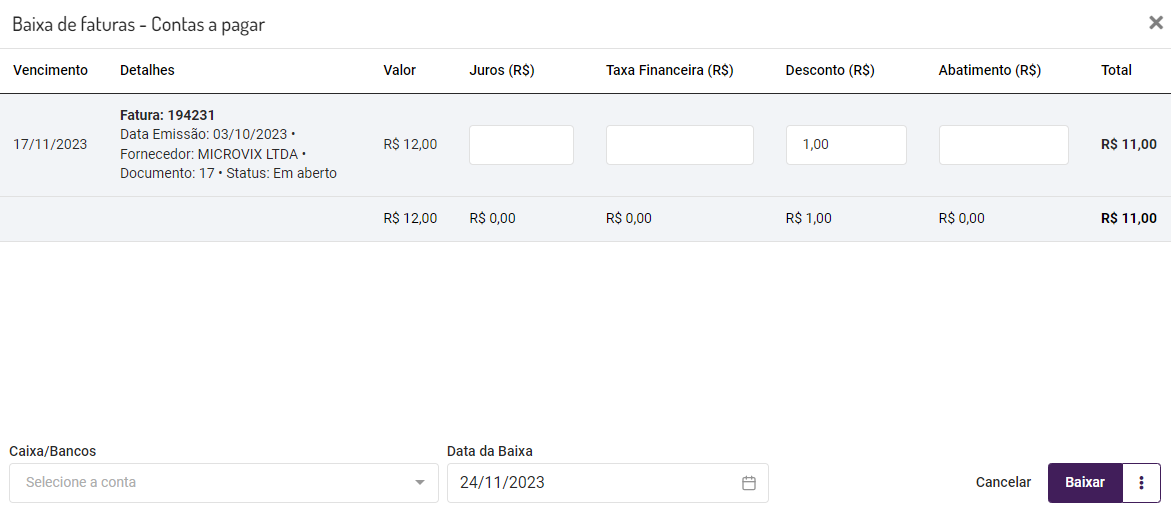Close the Baixa de faturas dialog
This screenshot has height=513, width=1171.
1156,23
